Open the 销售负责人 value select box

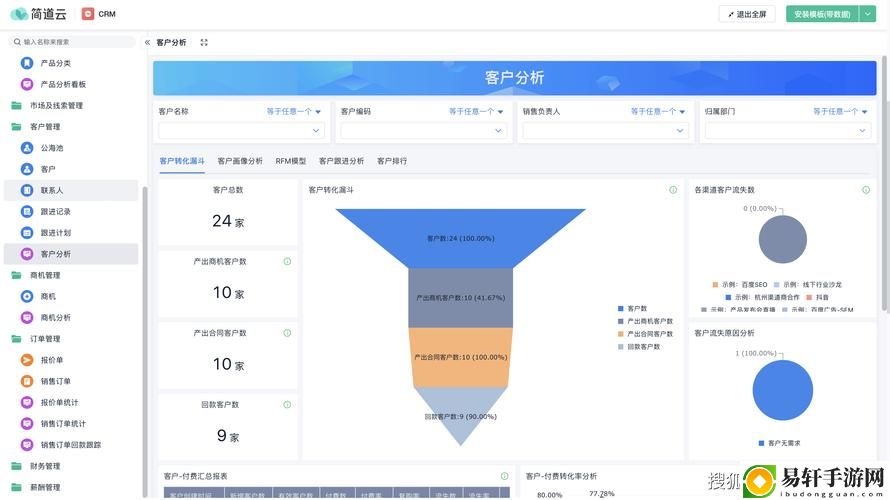tap(606, 131)
